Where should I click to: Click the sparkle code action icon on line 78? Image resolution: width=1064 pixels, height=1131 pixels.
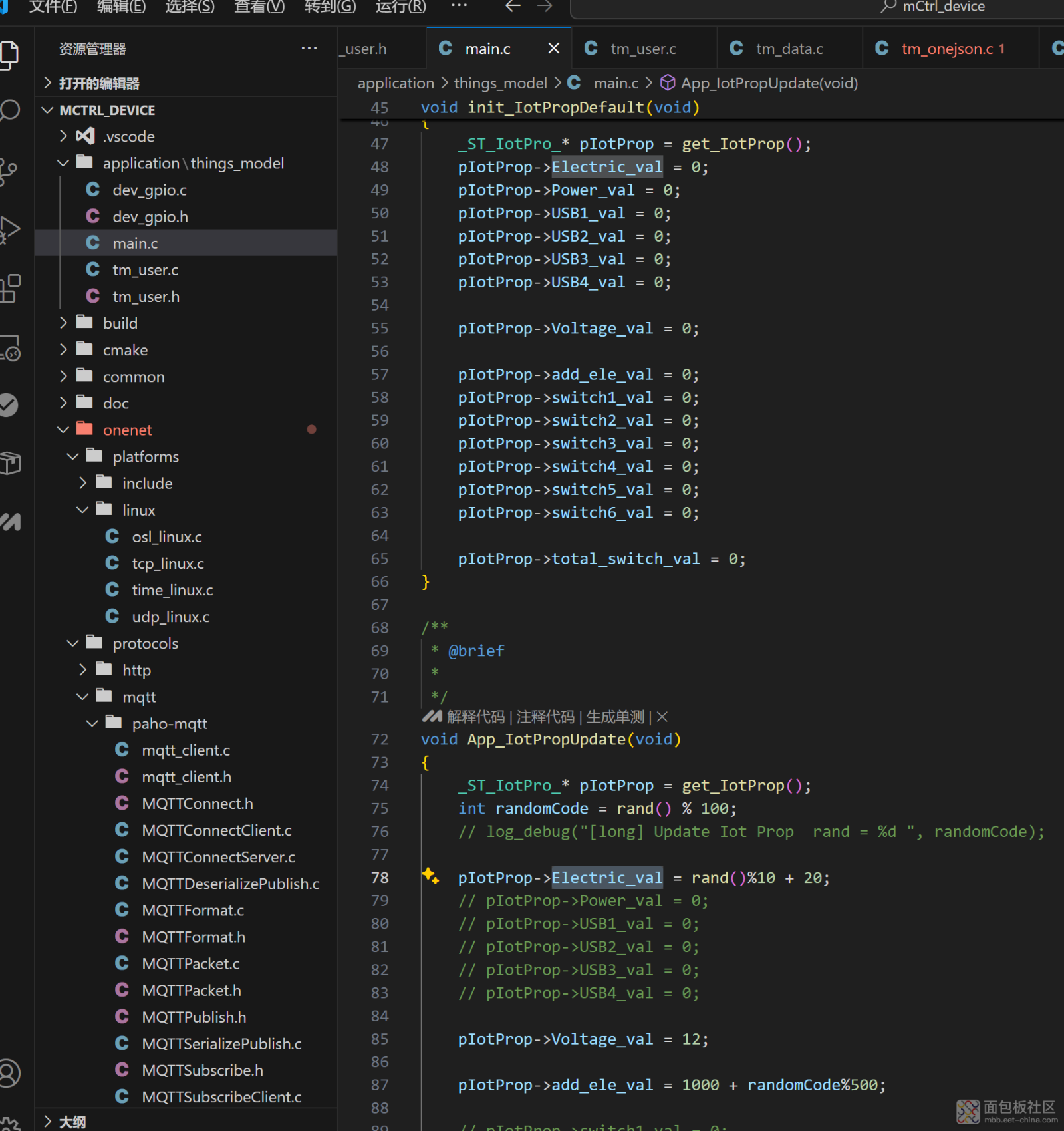click(430, 876)
